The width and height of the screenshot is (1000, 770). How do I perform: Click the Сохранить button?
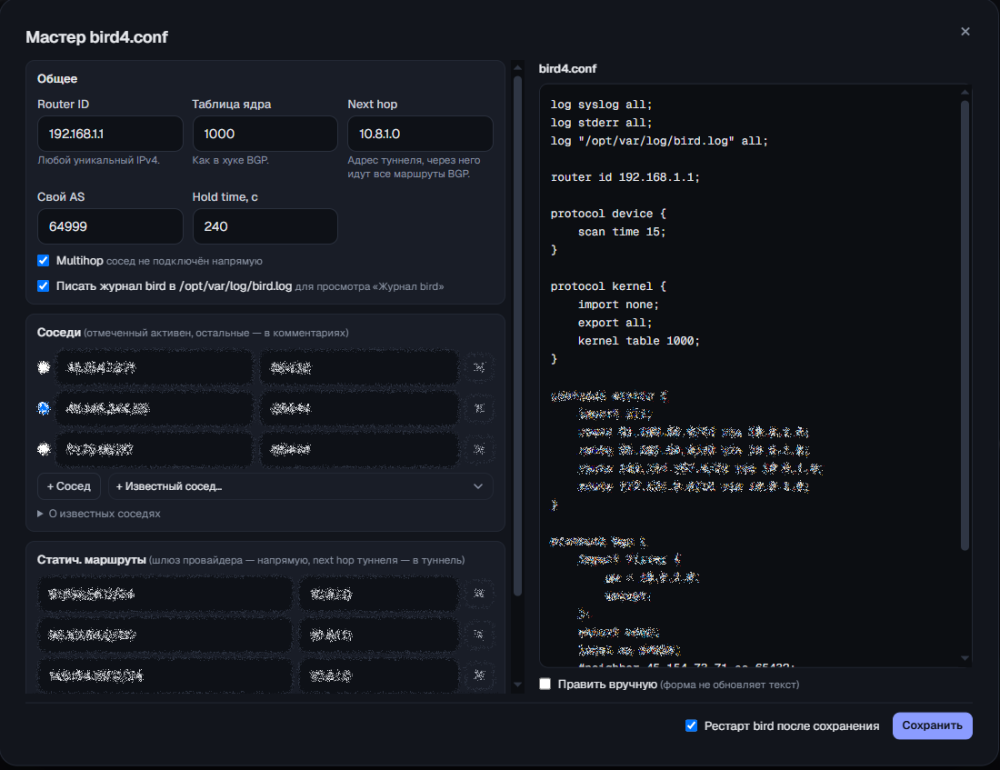pyautogui.click(x=932, y=725)
